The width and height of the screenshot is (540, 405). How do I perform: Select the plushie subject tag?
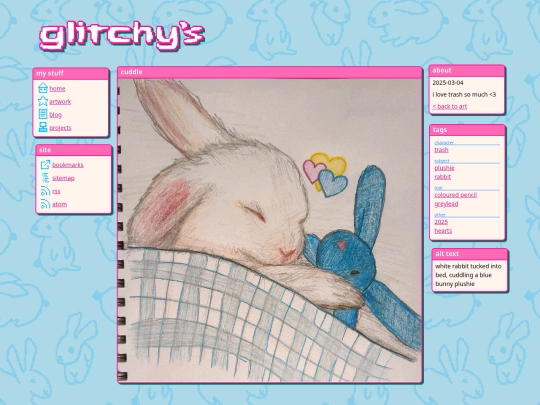(444, 168)
